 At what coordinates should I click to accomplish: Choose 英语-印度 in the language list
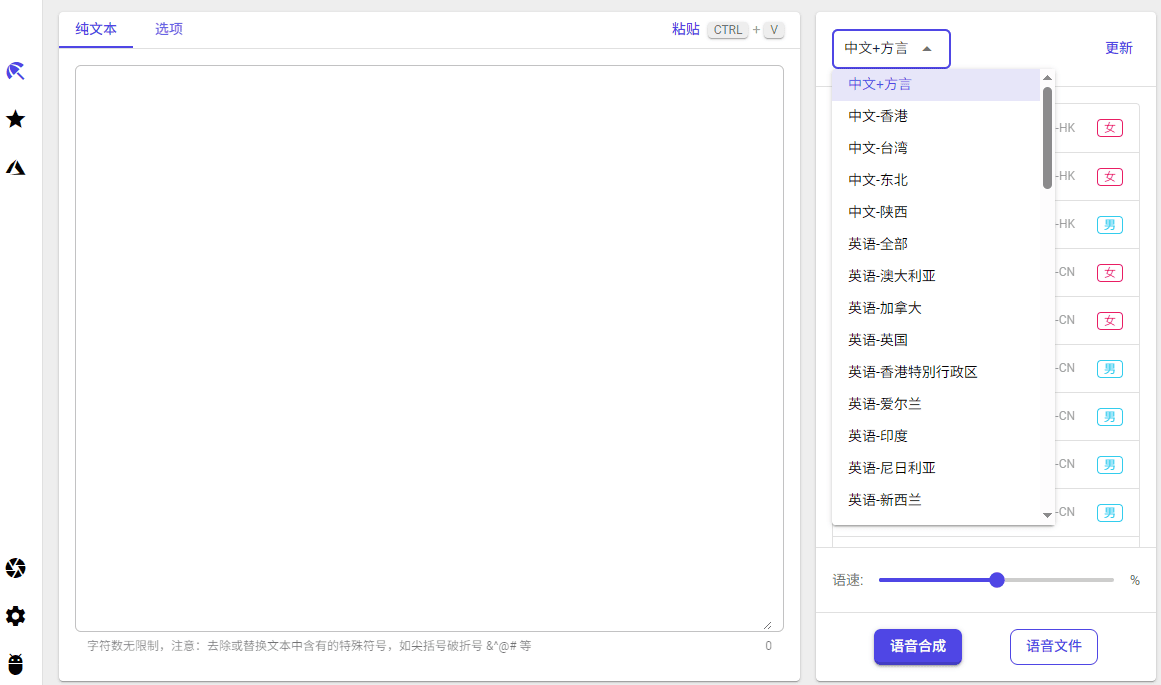(x=936, y=435)
